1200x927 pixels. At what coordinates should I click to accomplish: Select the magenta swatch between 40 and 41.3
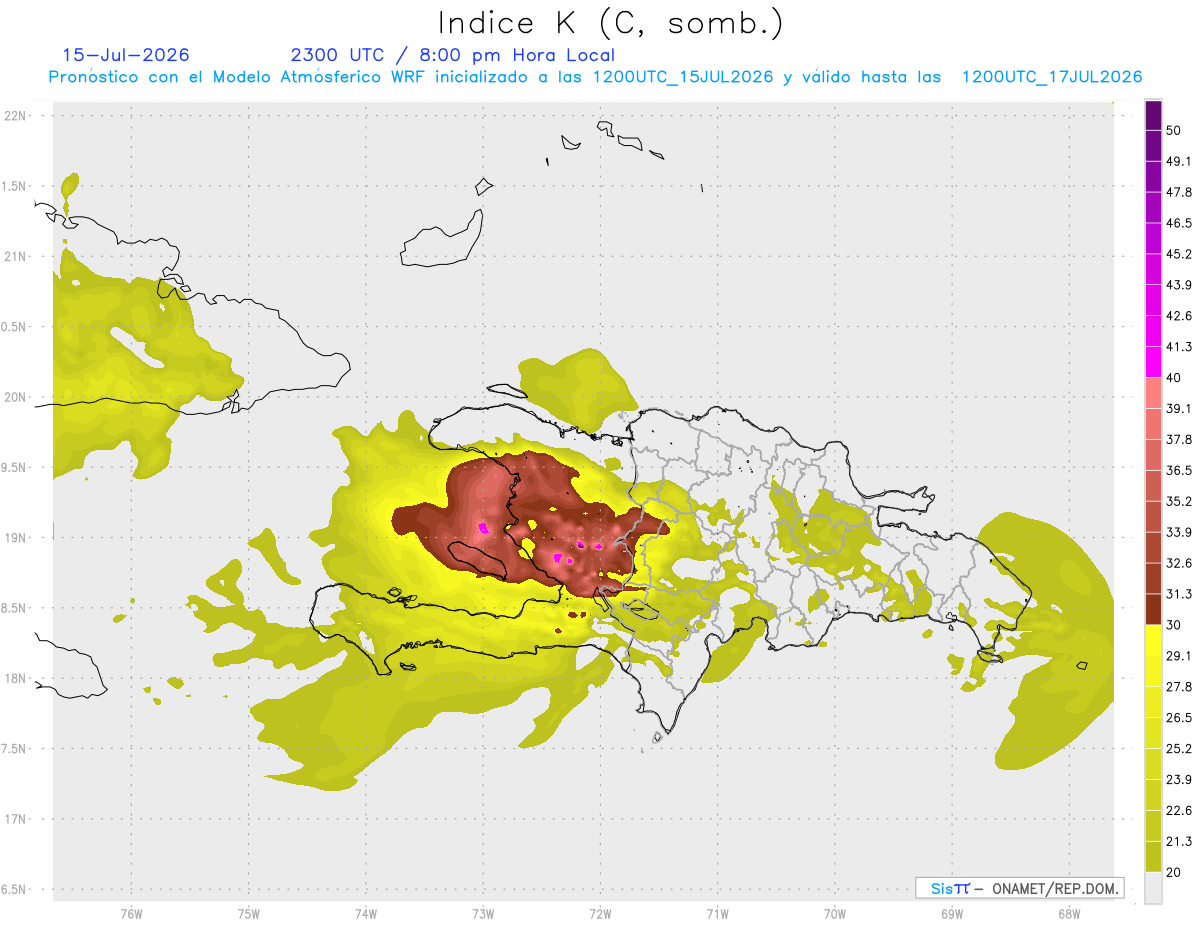pyautogui.click(x=1154, y=362)
